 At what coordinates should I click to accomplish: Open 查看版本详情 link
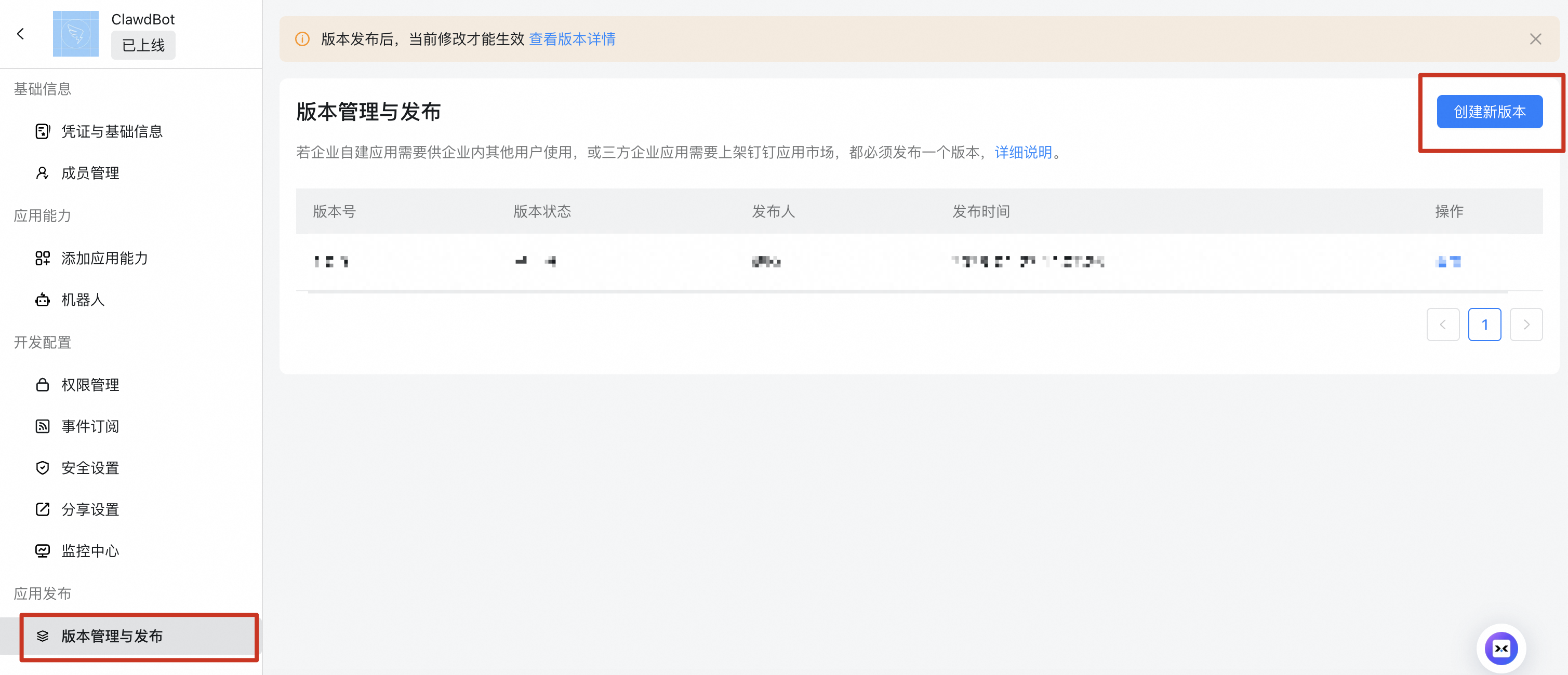tap(571, 39)
